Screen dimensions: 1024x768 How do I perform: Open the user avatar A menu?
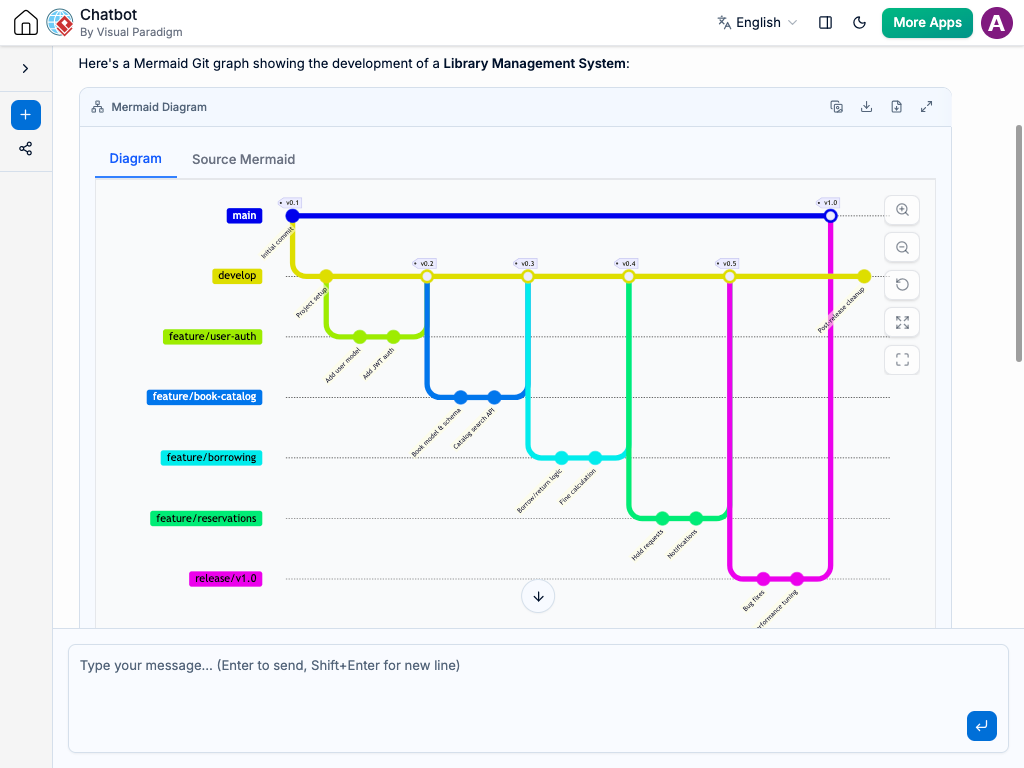click(997, 22)
